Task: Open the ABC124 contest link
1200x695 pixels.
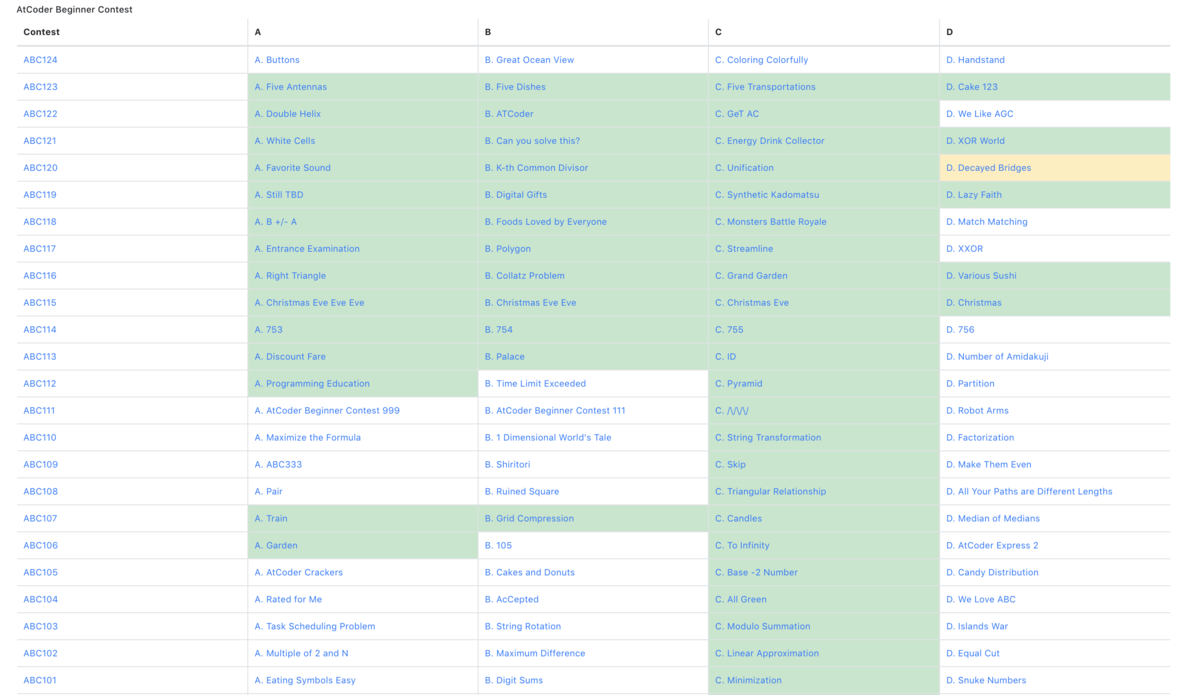Action: coord(40,60)
